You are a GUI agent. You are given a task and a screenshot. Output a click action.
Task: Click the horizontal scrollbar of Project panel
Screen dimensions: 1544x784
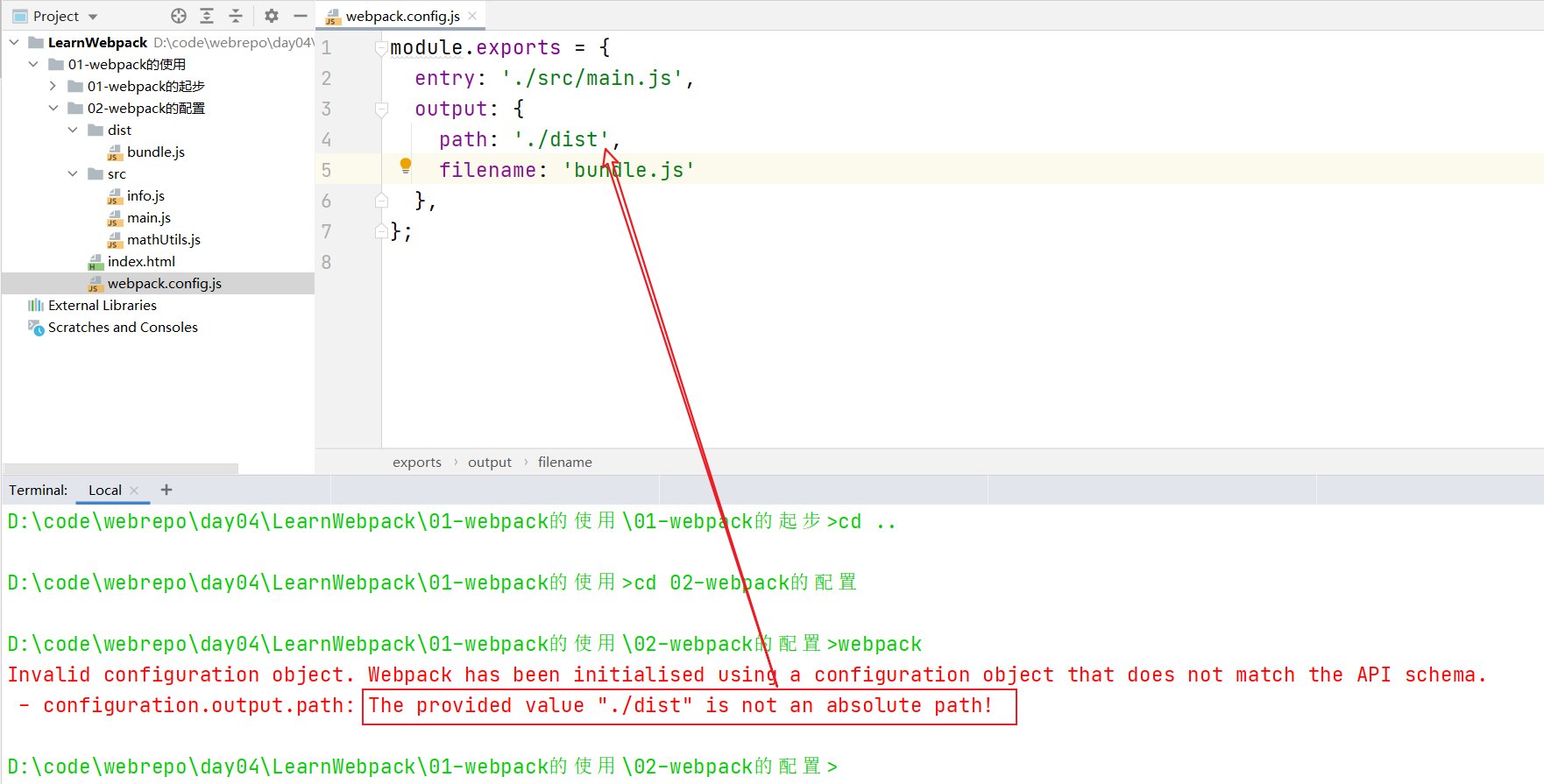click(x=121, y=469)
